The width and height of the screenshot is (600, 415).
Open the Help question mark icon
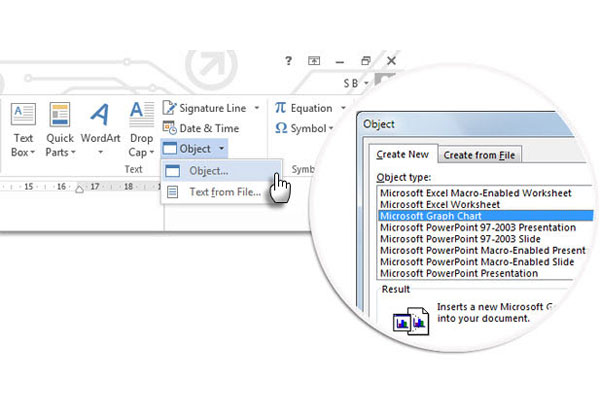[289, 60]
